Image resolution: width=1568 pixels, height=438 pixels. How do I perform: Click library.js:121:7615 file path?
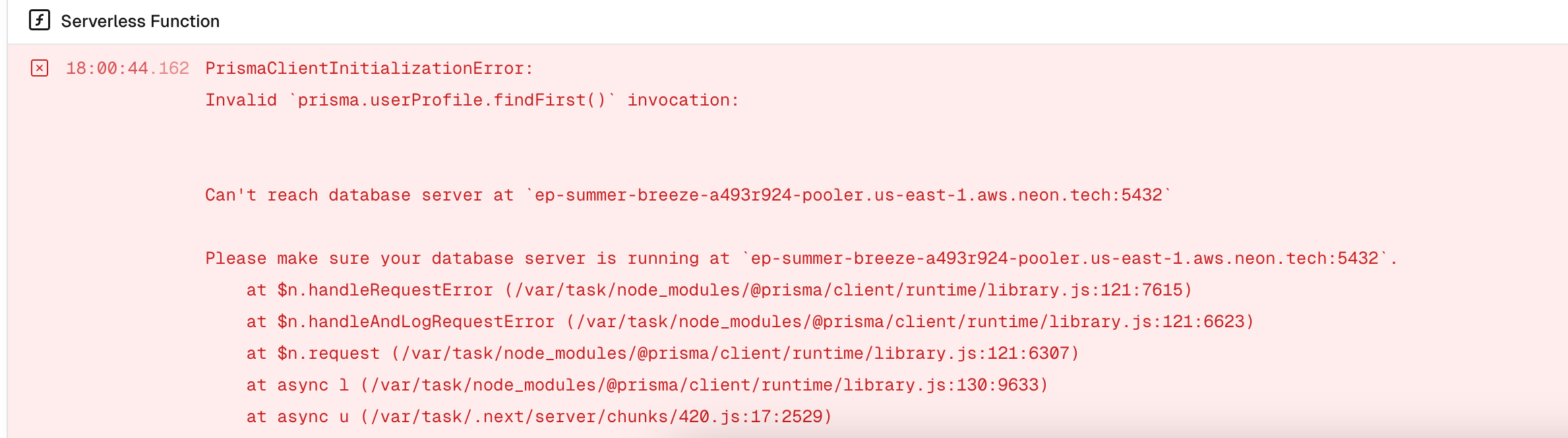point(1085,290)
